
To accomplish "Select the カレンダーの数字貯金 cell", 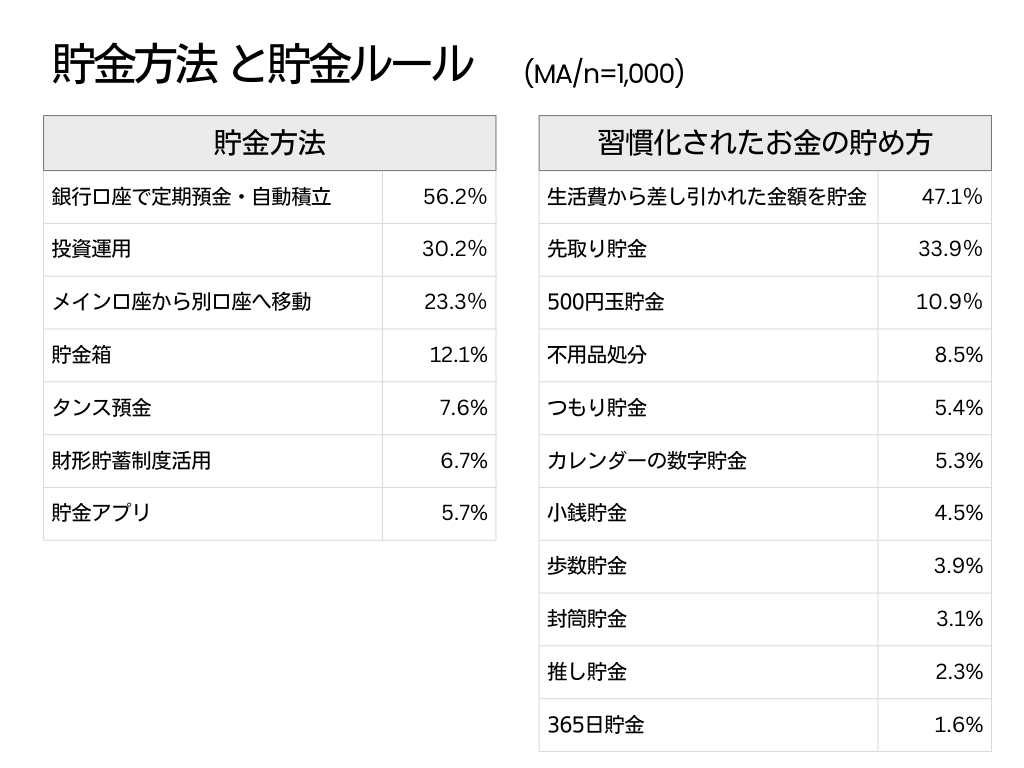I will click(646, 461).
